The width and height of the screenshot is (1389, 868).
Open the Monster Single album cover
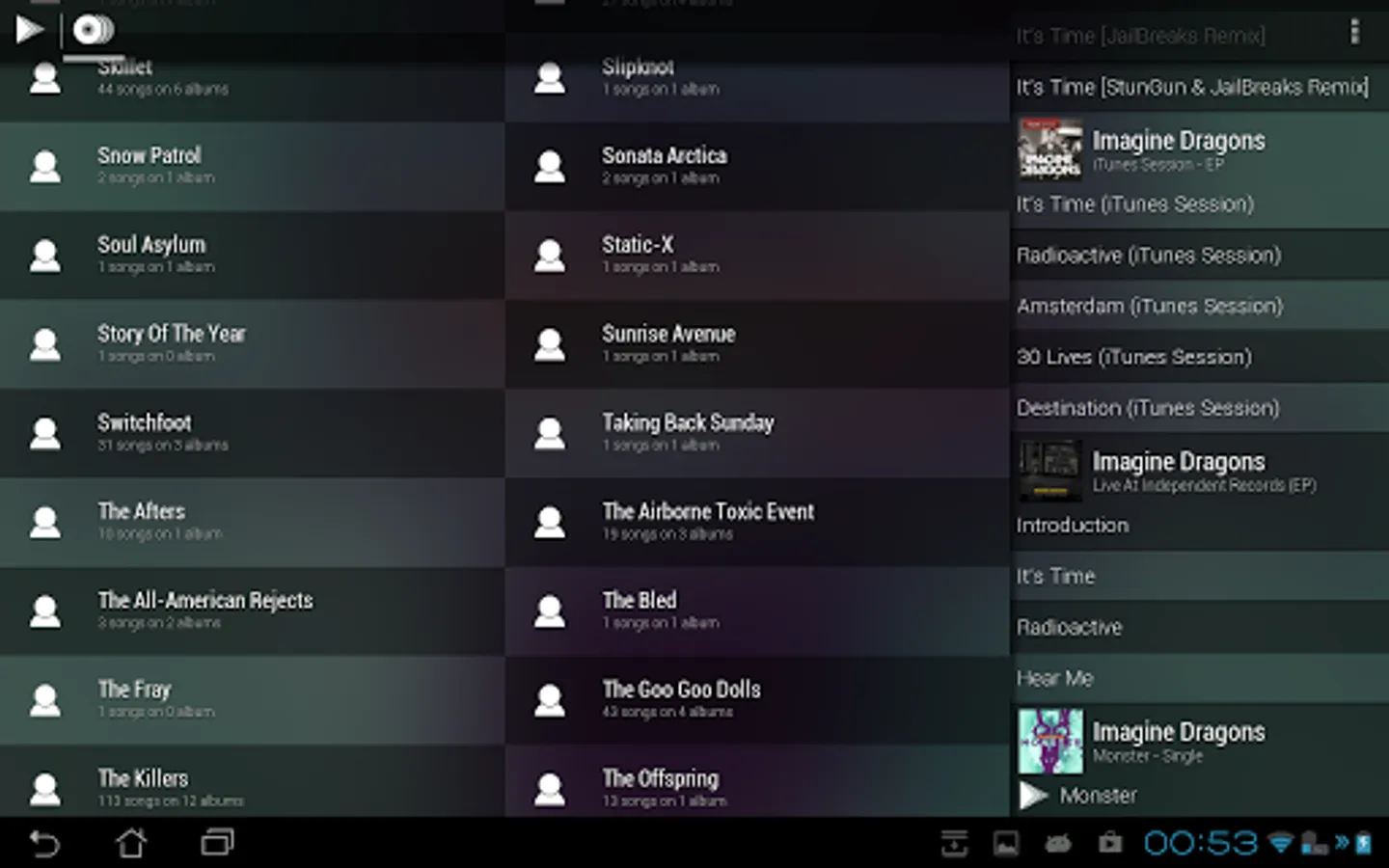pyautogui.click(x=1050, y=741)
